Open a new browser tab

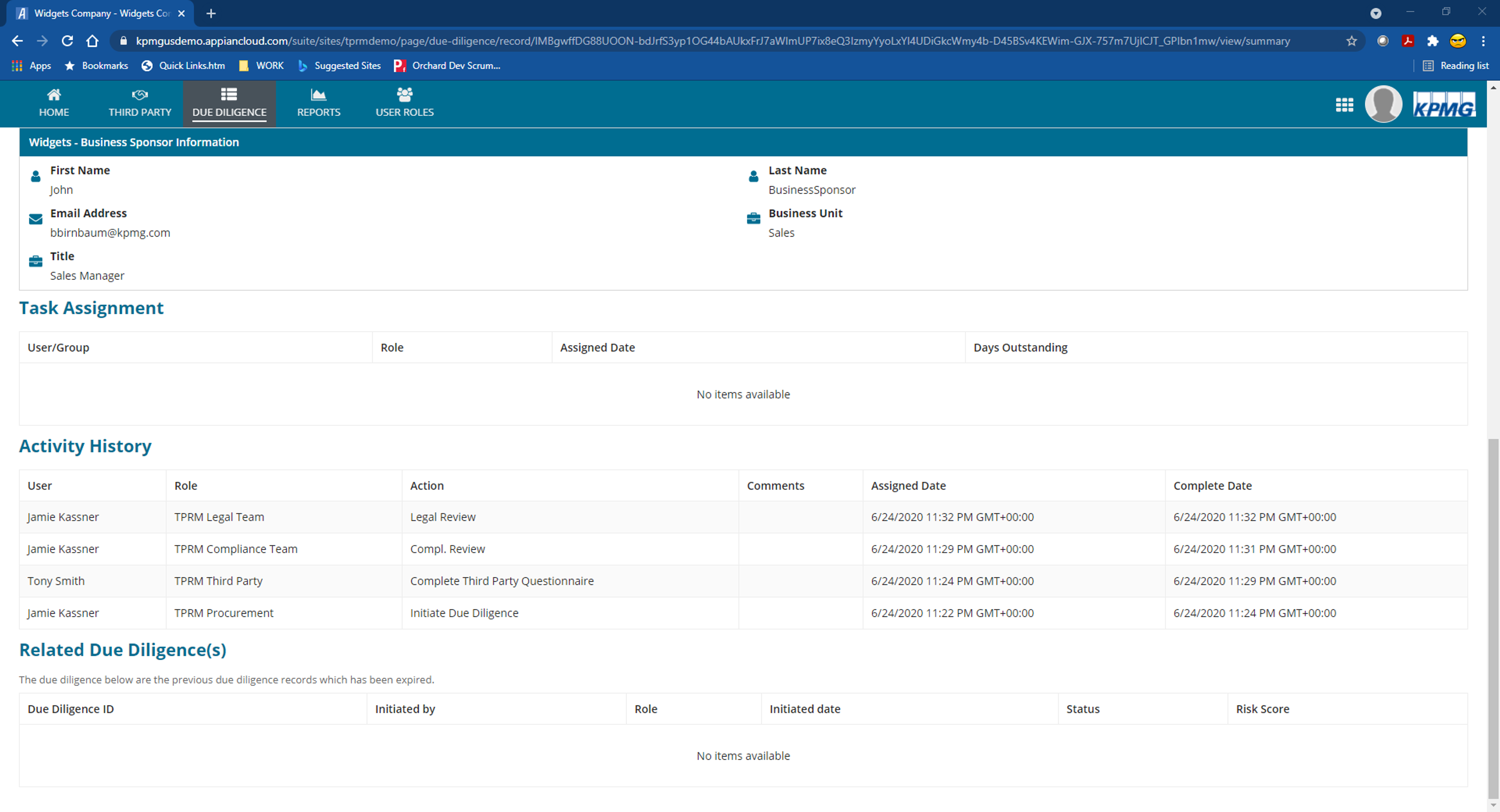(211, 13)
